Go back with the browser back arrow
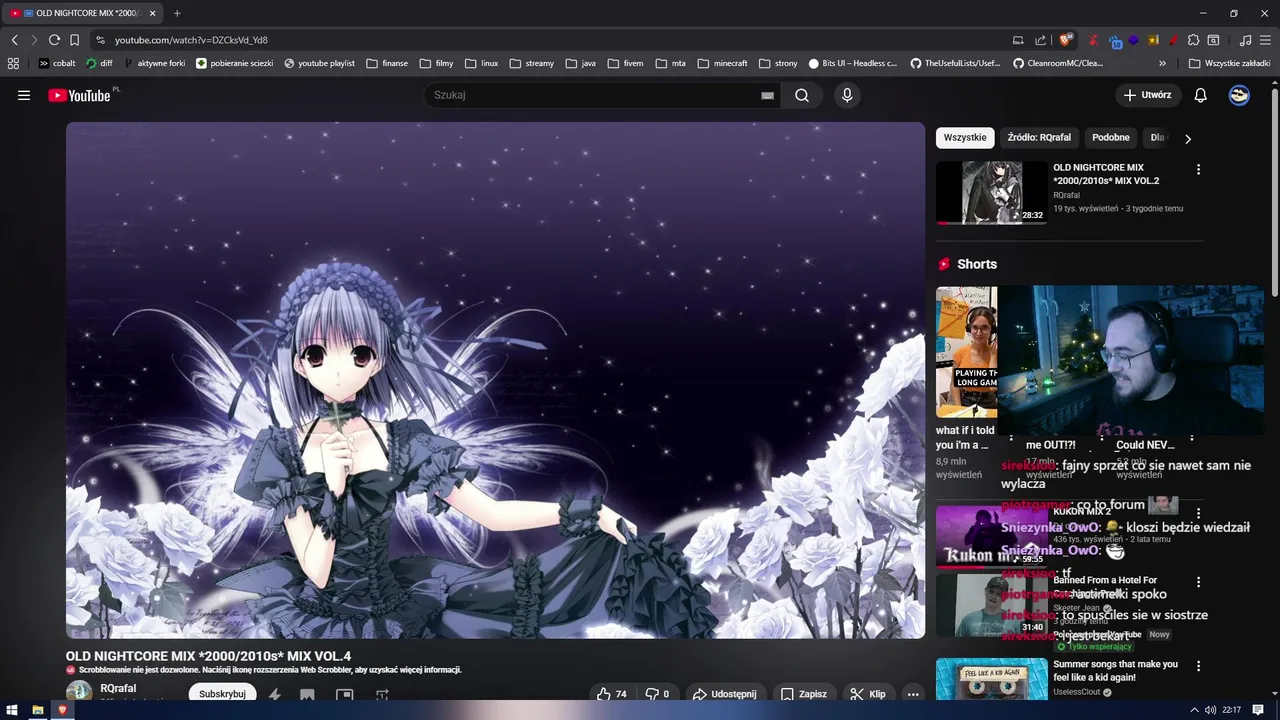Viewport: 1280px width, 720px height. tap(14, 40)
